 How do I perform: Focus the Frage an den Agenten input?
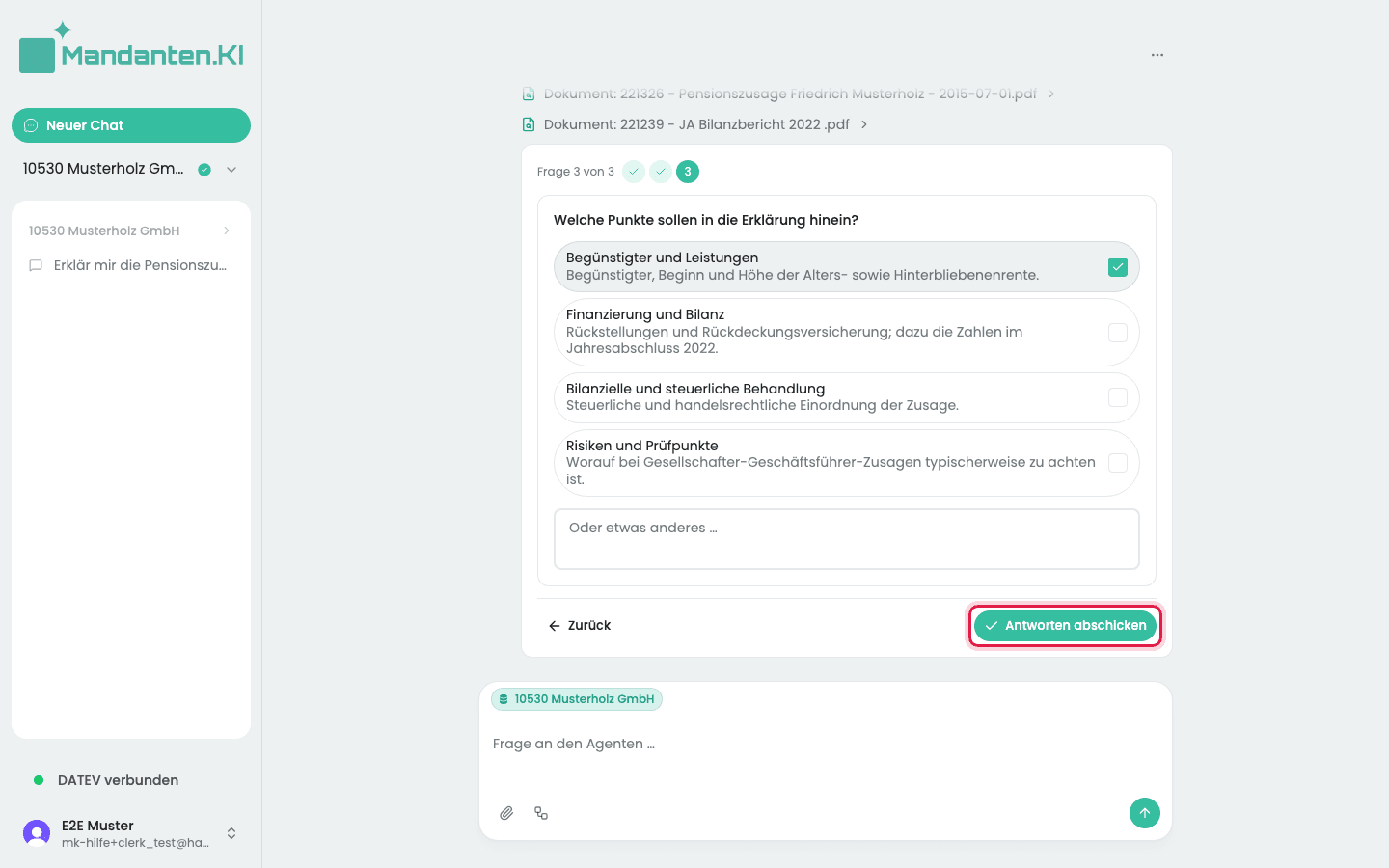click(x=826, y=745)
